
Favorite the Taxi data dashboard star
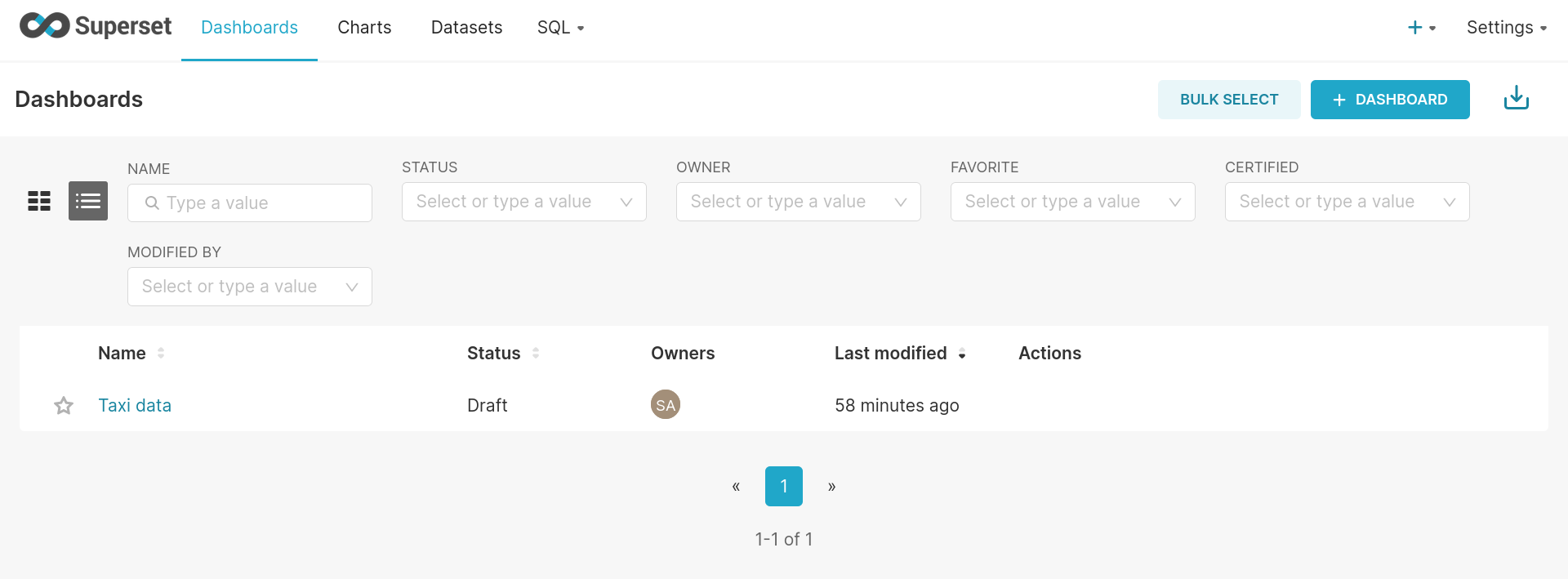64,405
